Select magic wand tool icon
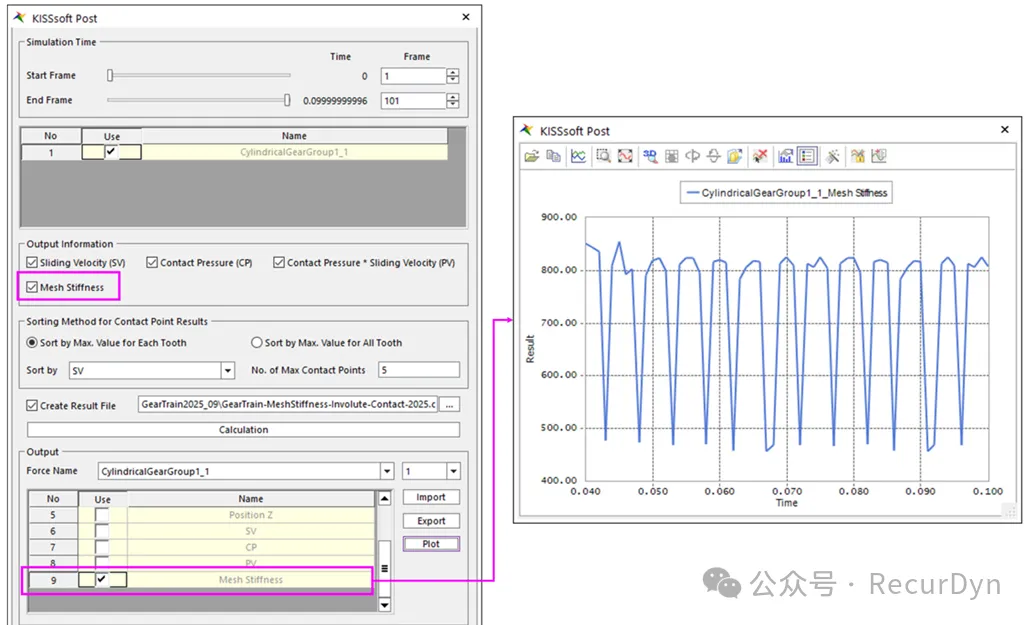The width and height of the screenshot is (1034, 625). [833, 156]
